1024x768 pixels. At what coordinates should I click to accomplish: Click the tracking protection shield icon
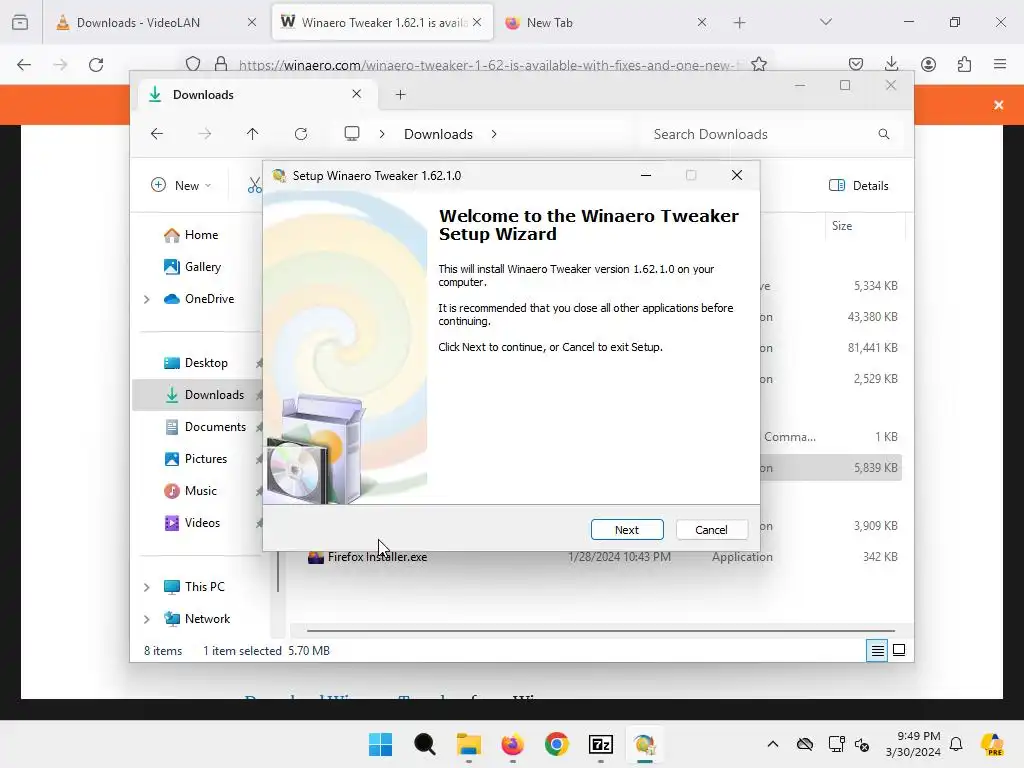click(x=193, y=64)
